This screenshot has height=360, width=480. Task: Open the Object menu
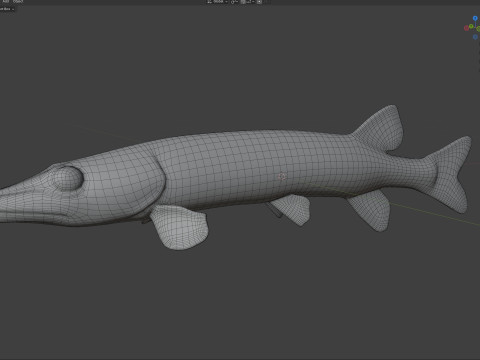pos(18,1)
